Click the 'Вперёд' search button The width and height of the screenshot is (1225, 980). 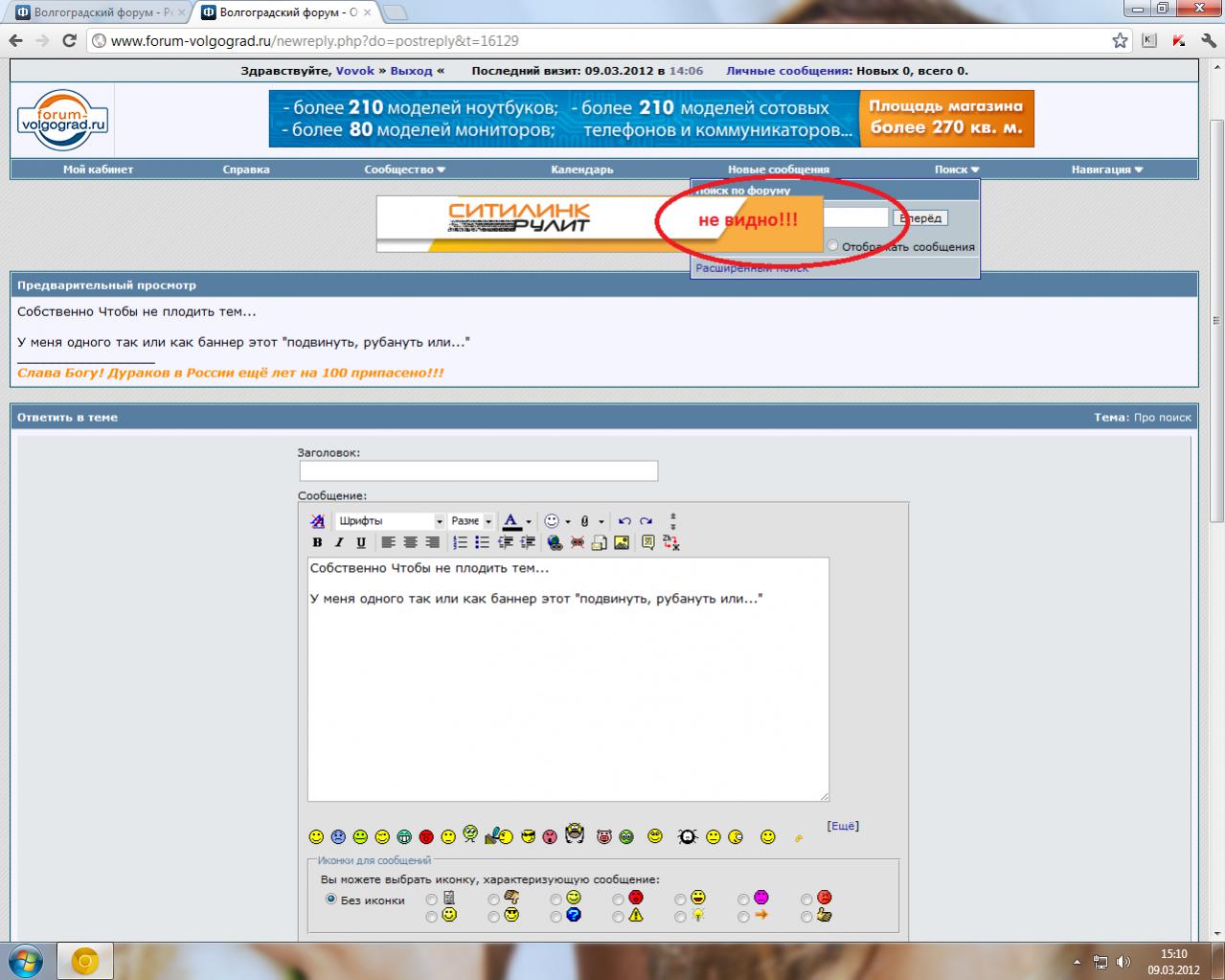tap(920, 218)
